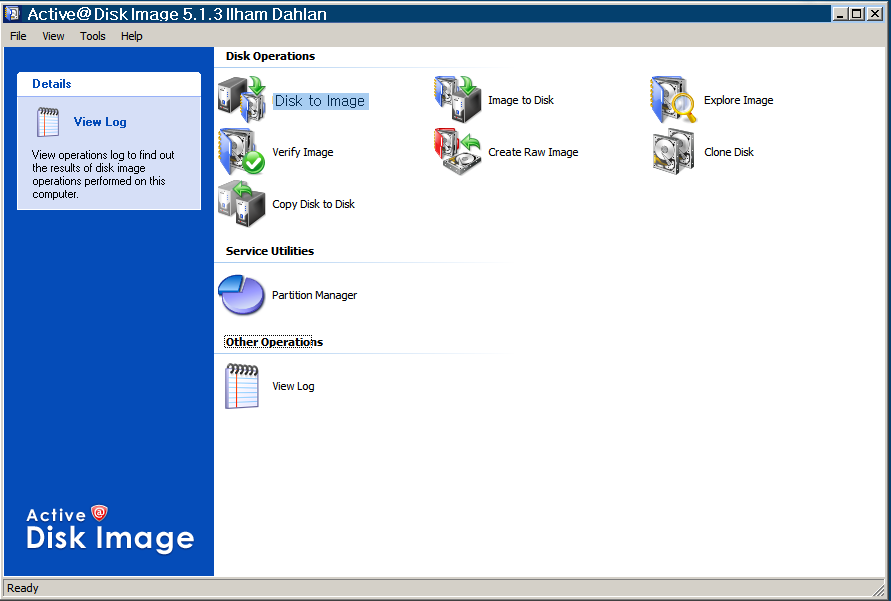
Task: Open the Help menu
Action: click(x=131, y=36)
